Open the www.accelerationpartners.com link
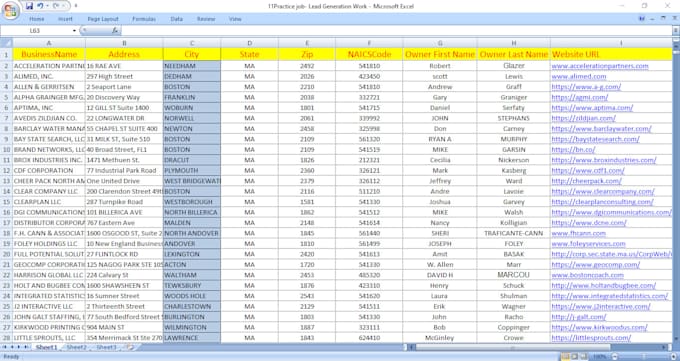This screenshot has height=361, width=680. tap(600, 66)
